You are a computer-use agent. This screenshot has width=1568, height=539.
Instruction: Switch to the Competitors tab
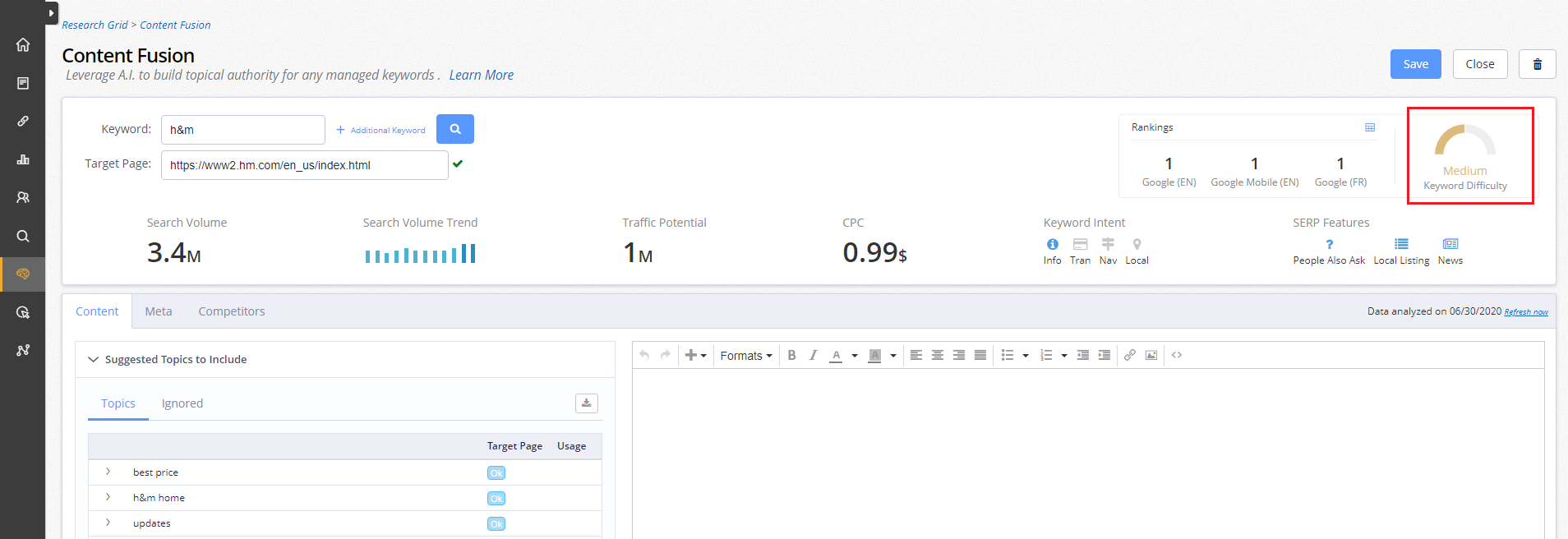point(232,311)
